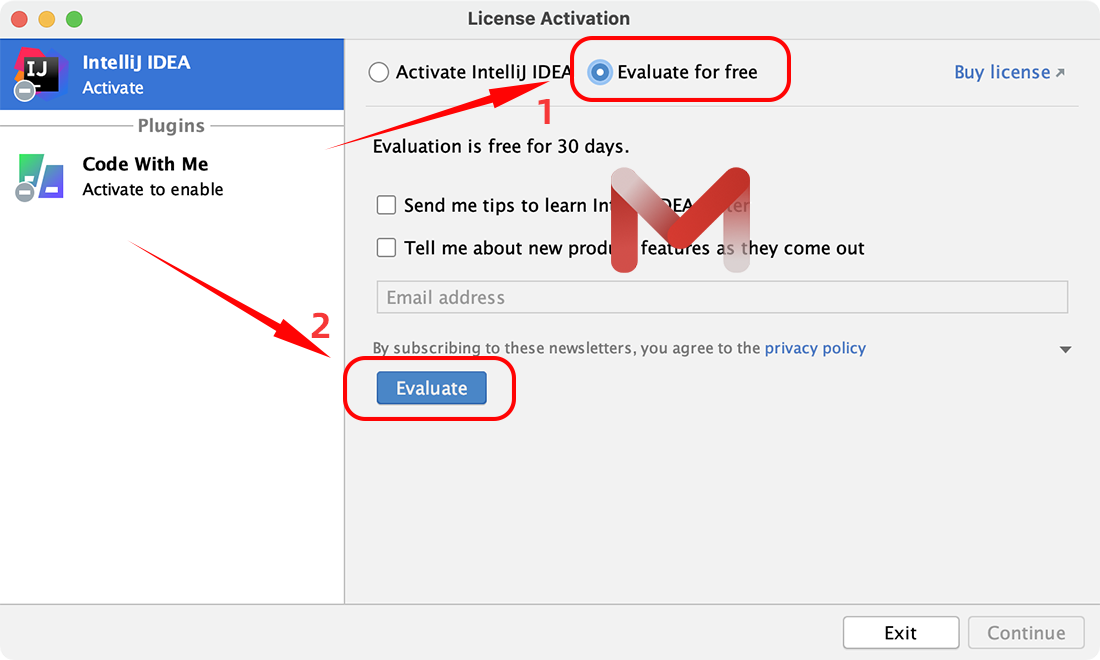1100x660 pixels.
Task: Click the red M watermark logo
Action: [x=680, y=220]
